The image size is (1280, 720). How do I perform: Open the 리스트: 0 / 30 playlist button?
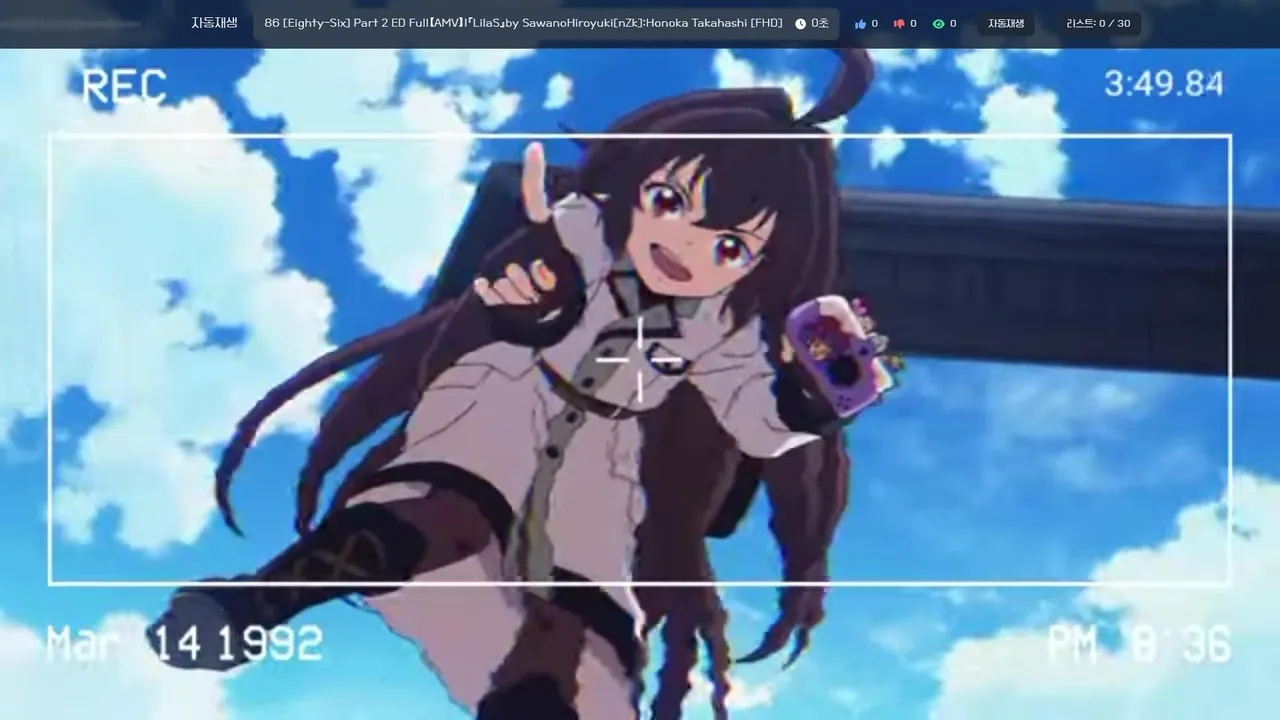[x=1098, y=23]
